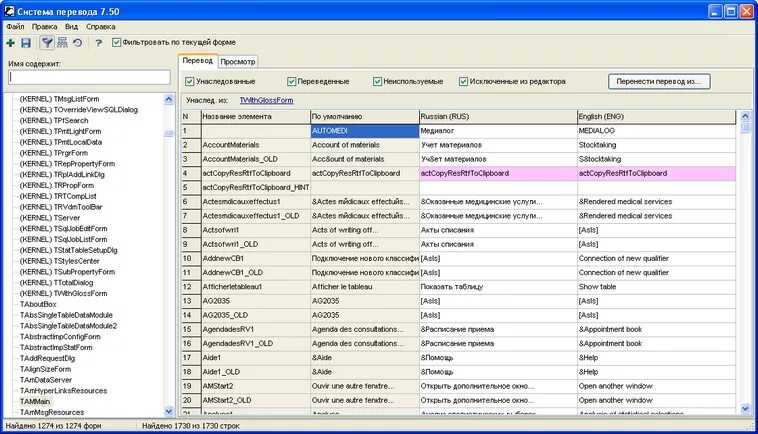Click table scrollbar down arrow
758x434 pixels.
click(x=745, y=409)
